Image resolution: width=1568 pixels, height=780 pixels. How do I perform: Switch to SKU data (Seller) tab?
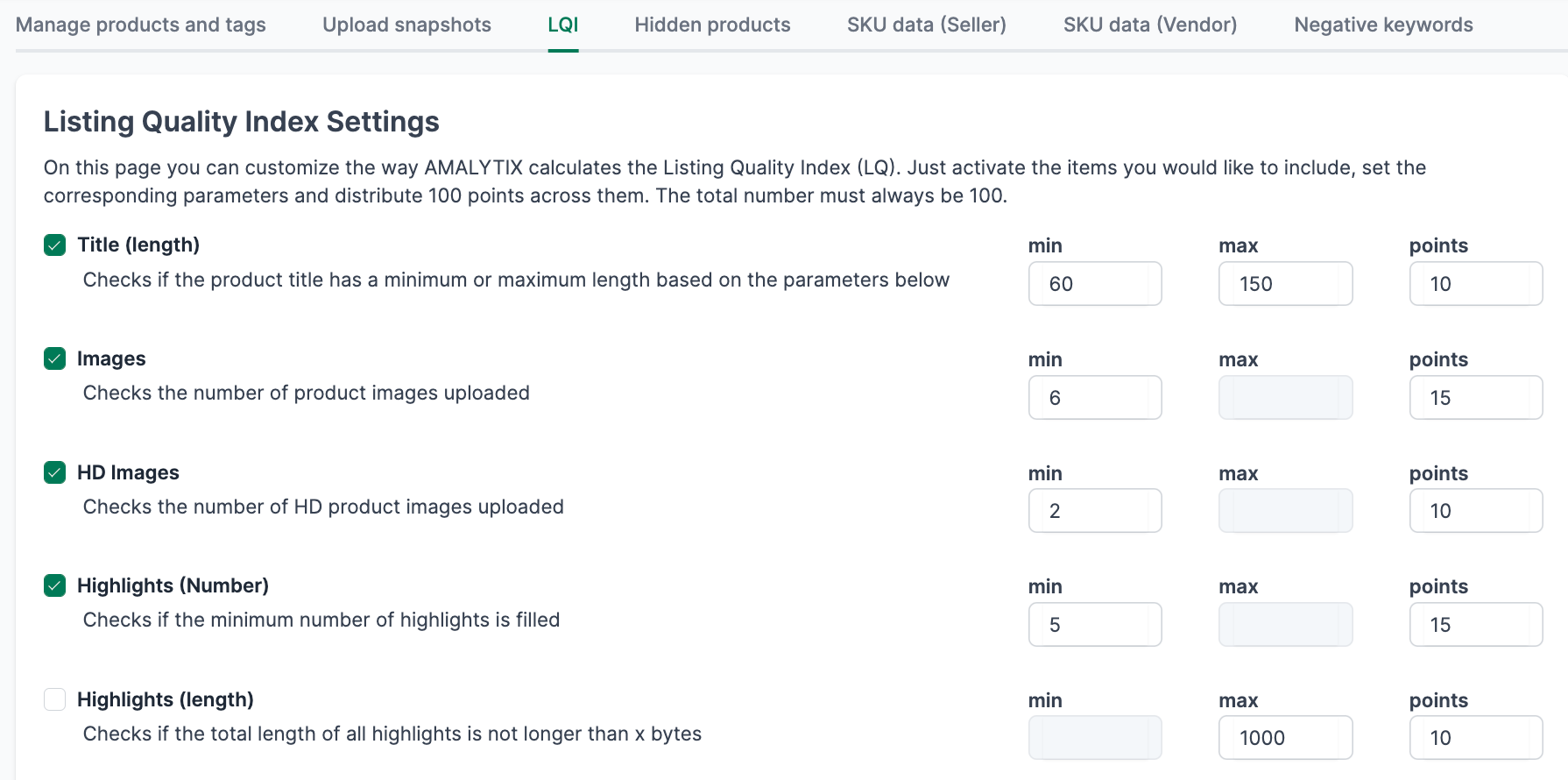926,25
